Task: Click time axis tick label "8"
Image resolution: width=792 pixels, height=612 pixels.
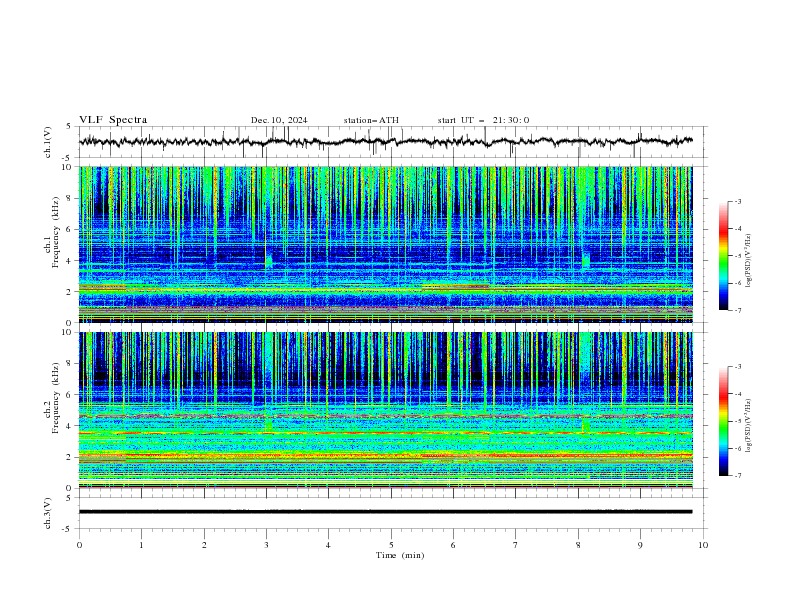Action: click(578, 545)
